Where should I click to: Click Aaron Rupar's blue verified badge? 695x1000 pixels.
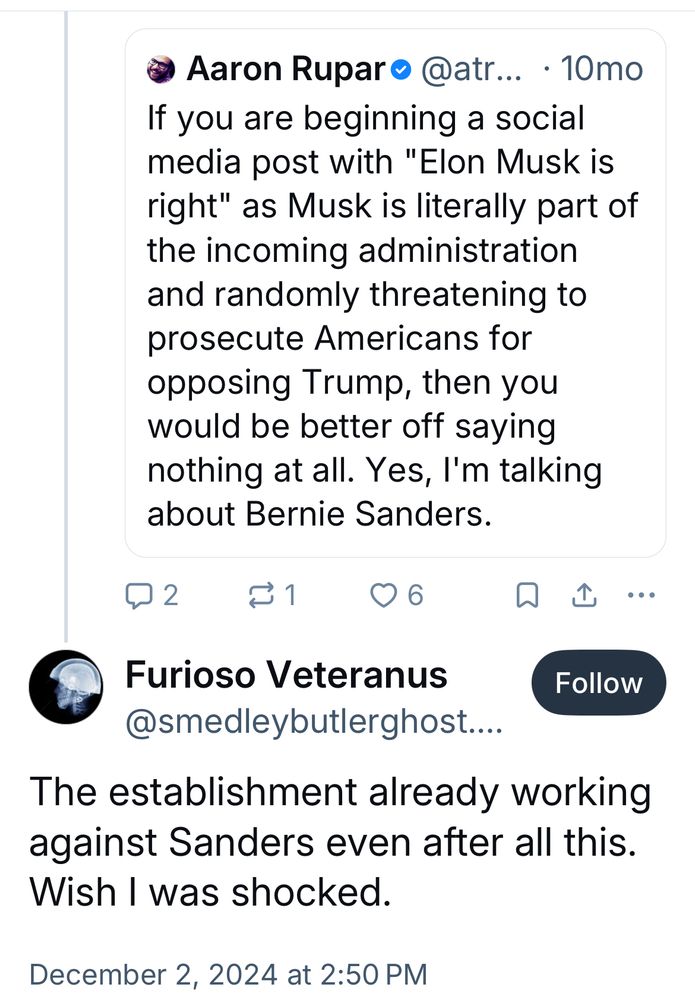click(x=400, y=69)
